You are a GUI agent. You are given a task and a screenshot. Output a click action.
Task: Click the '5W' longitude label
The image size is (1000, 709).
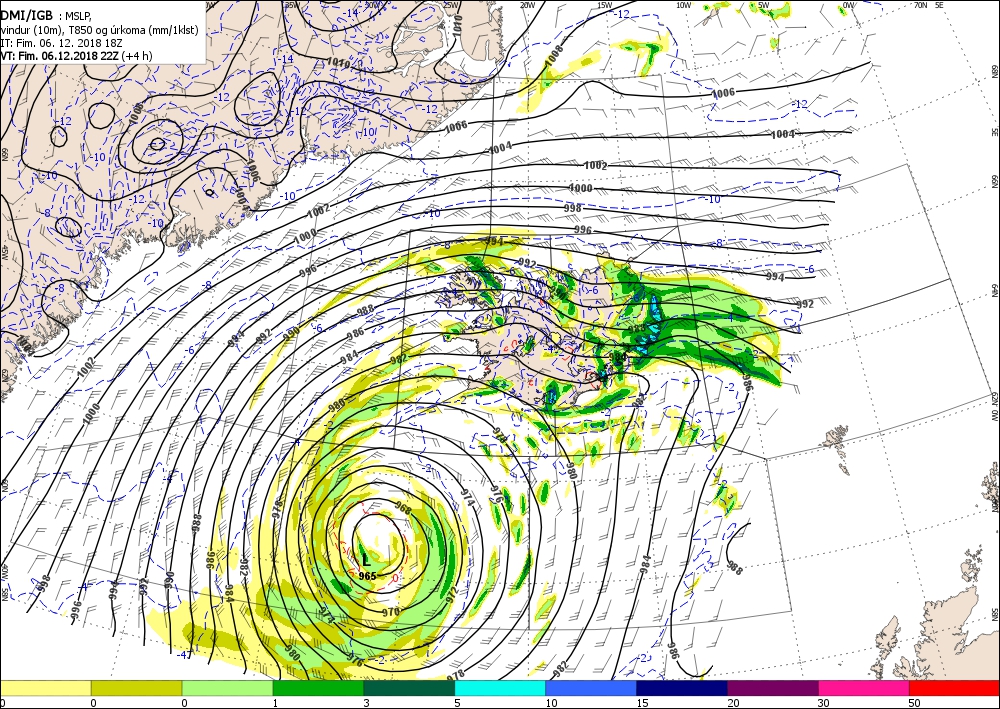(763, 5)
